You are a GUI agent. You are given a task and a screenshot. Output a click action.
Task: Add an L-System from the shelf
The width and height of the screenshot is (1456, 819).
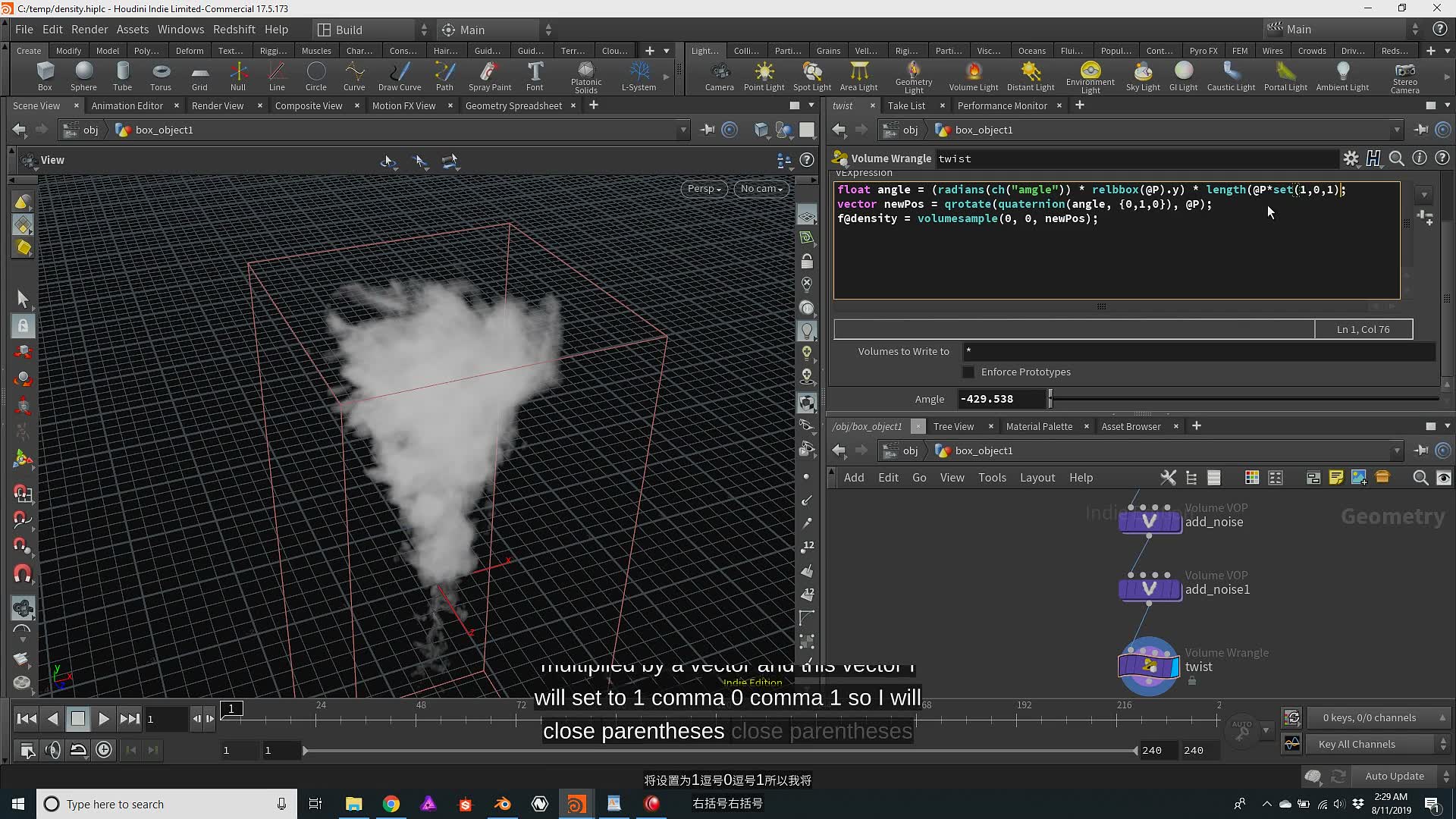click(639, 77)
